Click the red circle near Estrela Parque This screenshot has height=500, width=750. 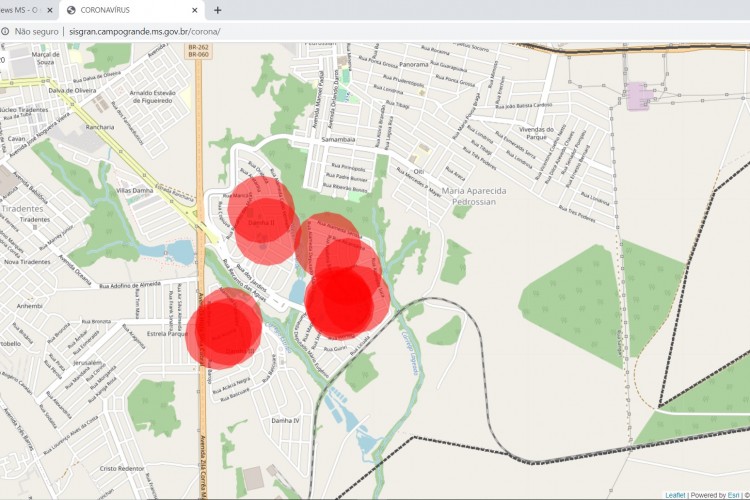click(226, 326)
